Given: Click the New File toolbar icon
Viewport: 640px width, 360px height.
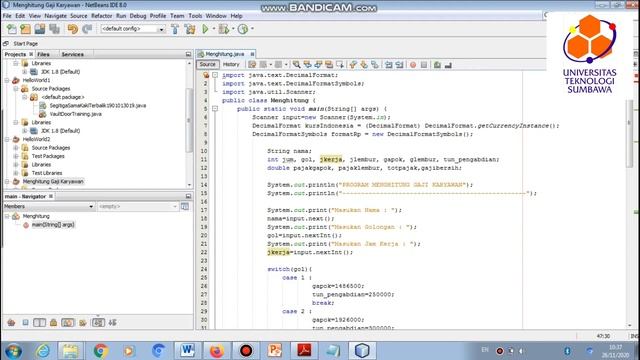Looking at the screenshot, I should click(12, 29).
